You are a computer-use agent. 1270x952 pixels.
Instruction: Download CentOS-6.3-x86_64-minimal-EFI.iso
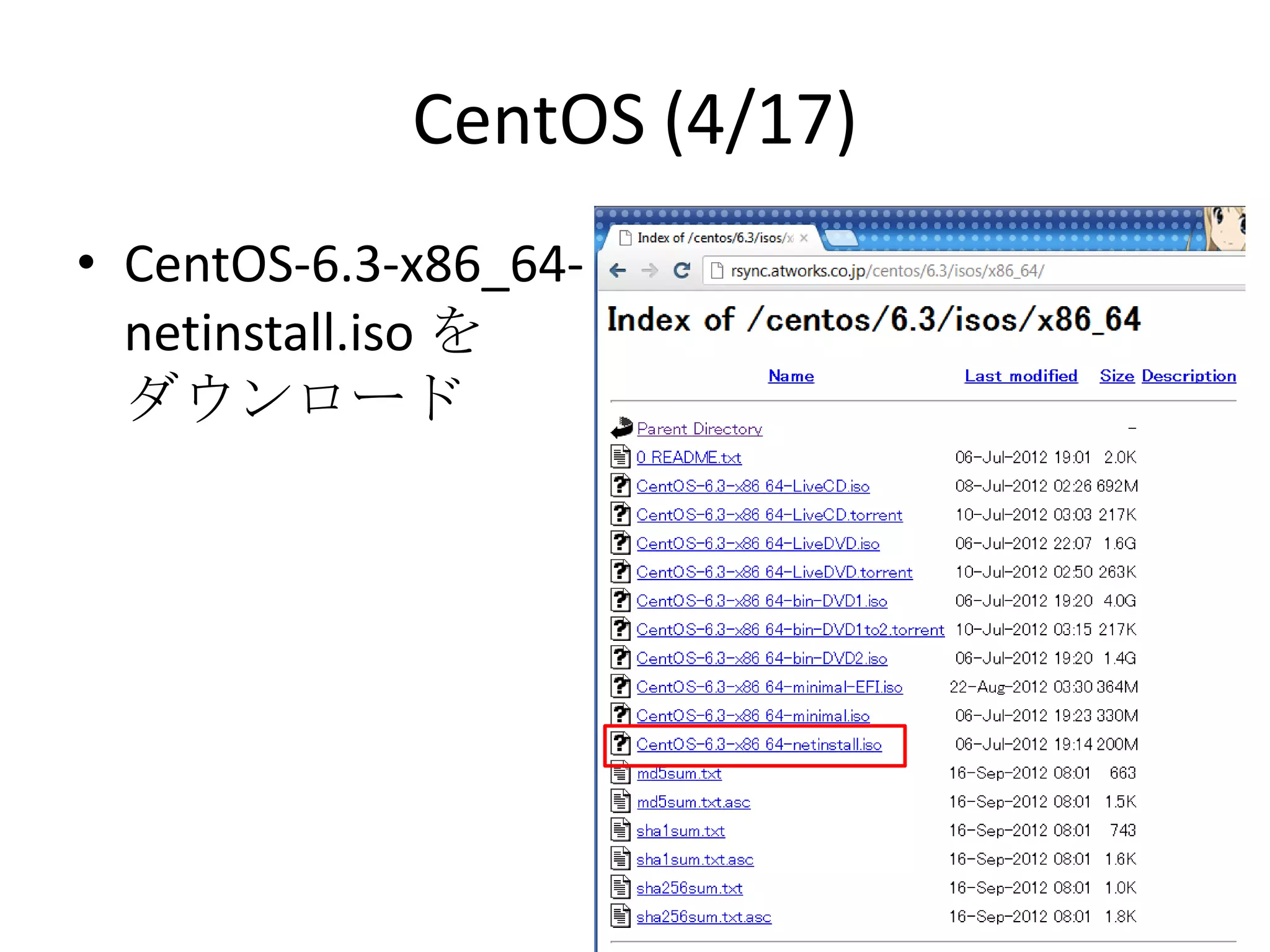(770, 687)
